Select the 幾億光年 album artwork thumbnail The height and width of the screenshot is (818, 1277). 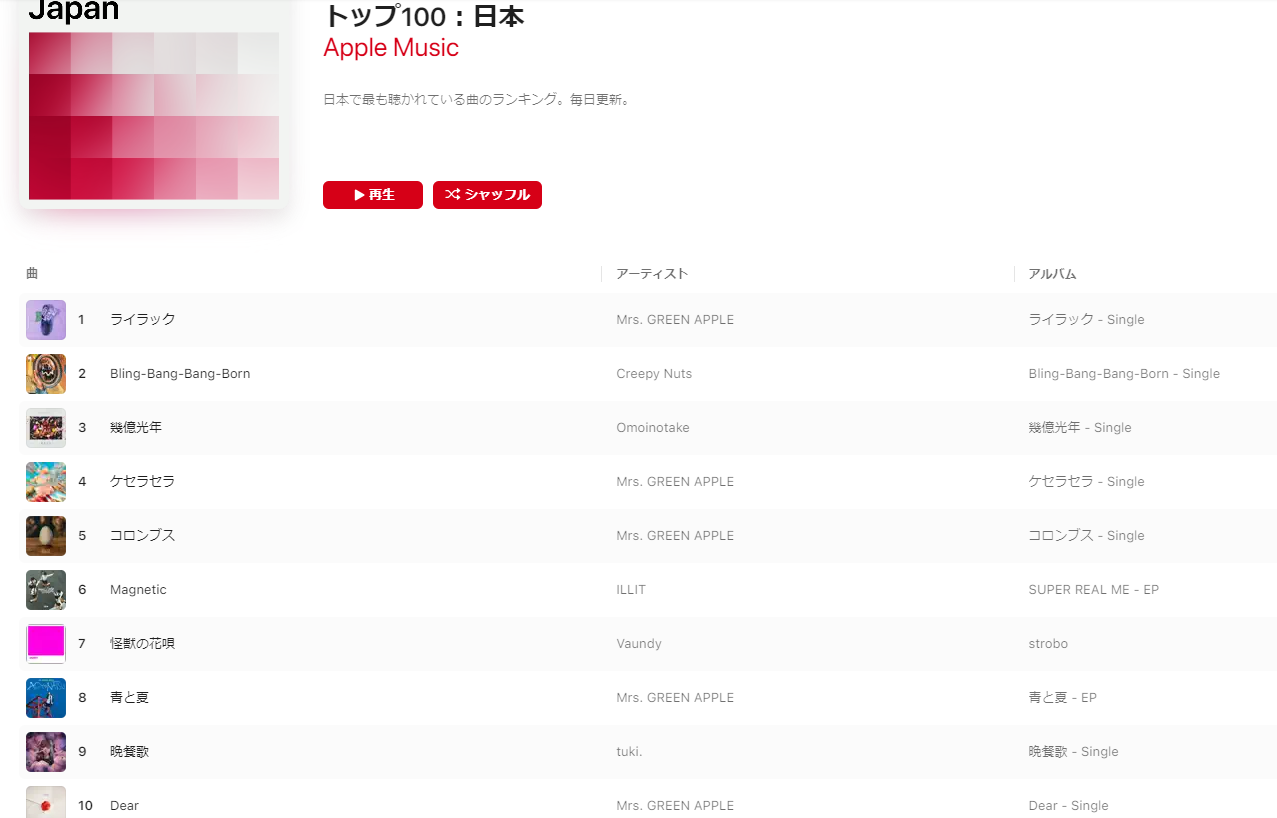[46, 428]
